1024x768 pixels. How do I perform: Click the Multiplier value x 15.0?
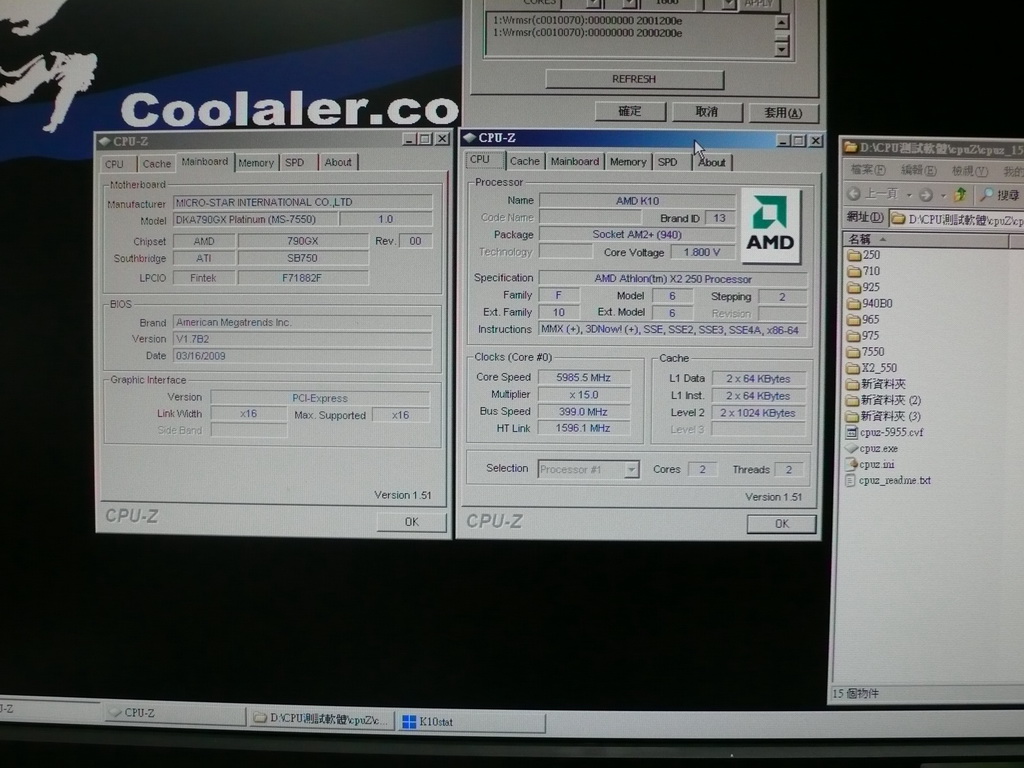click(x=583, y=394)
